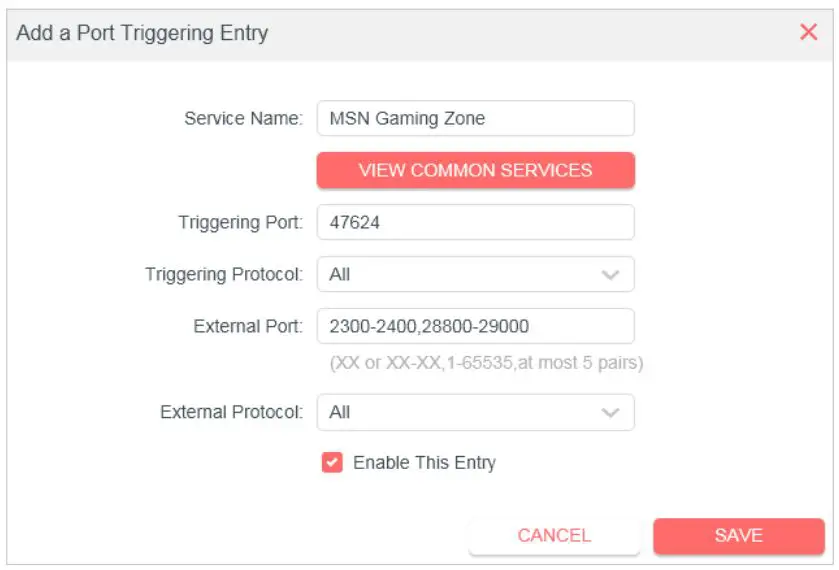Screen dimensions: 839x570
Task: Click the Triggering Protocol label
Action: [223, 274]
